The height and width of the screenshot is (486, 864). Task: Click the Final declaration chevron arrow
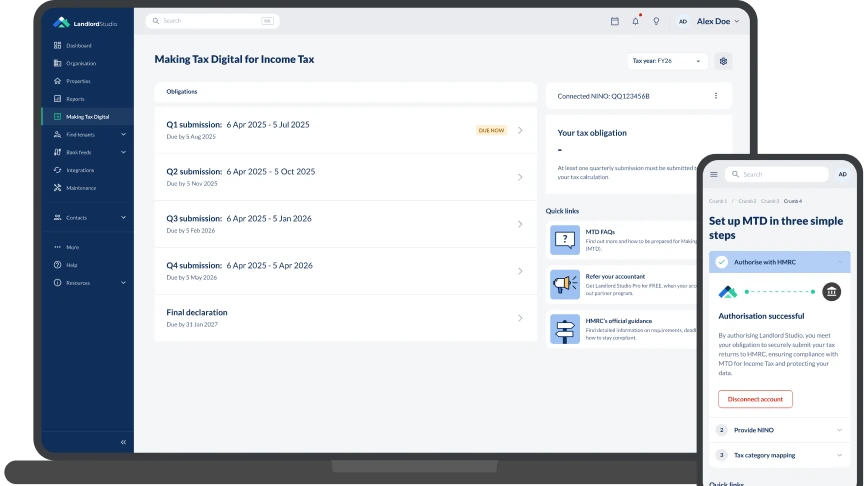(520, 318)
